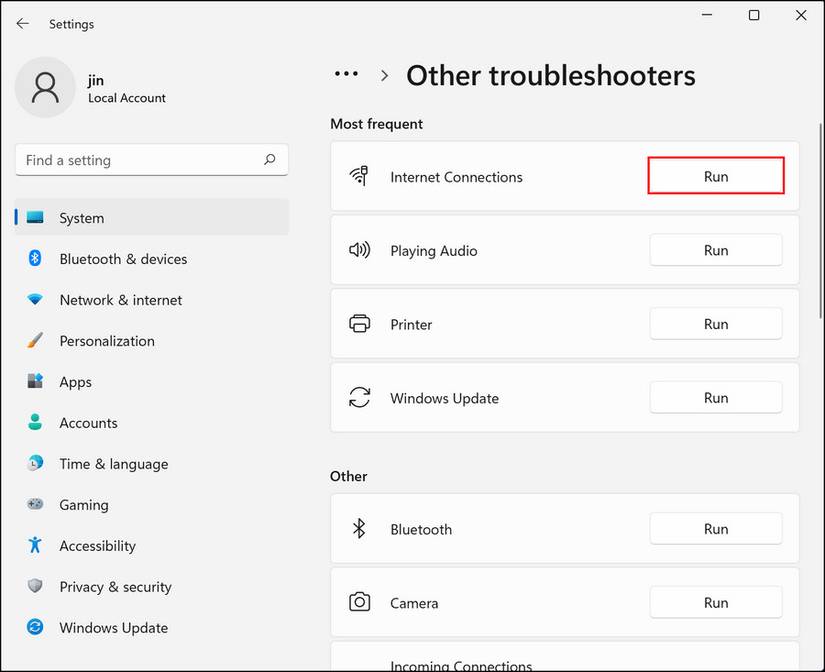The height and width of the screenshot is (672, 825).
Task: Select the Gaming icon in the sidebar
Action: [x=34, y=505]
